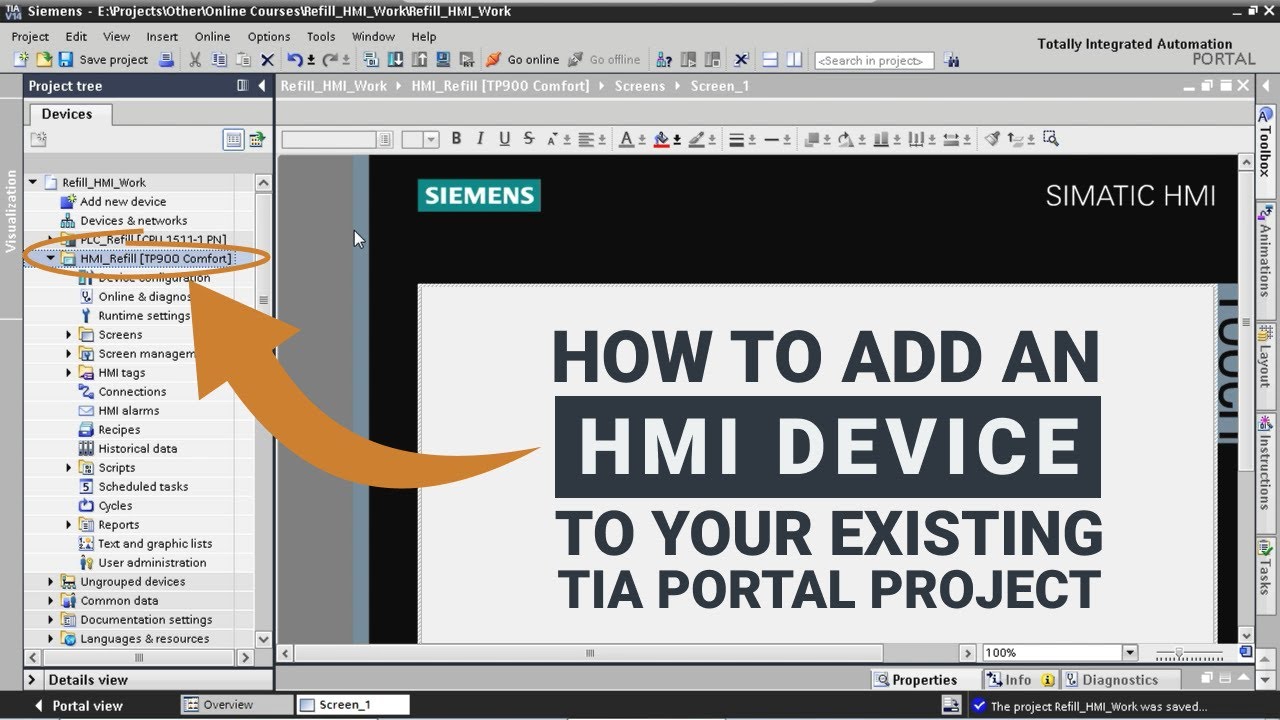Open the Online menu
The width and height of the screenshot is (1280, 720).
click(212, 36)
